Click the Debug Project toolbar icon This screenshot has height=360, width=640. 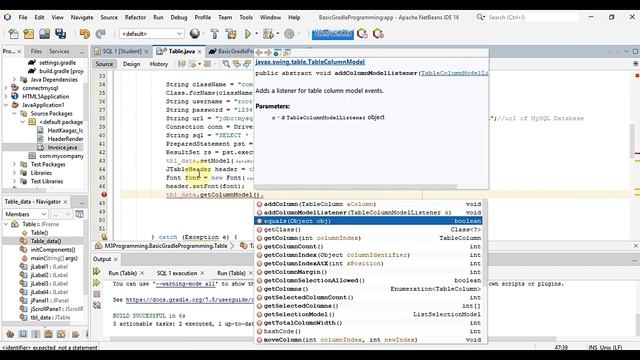pyautogui.click(x=268, y=34)
